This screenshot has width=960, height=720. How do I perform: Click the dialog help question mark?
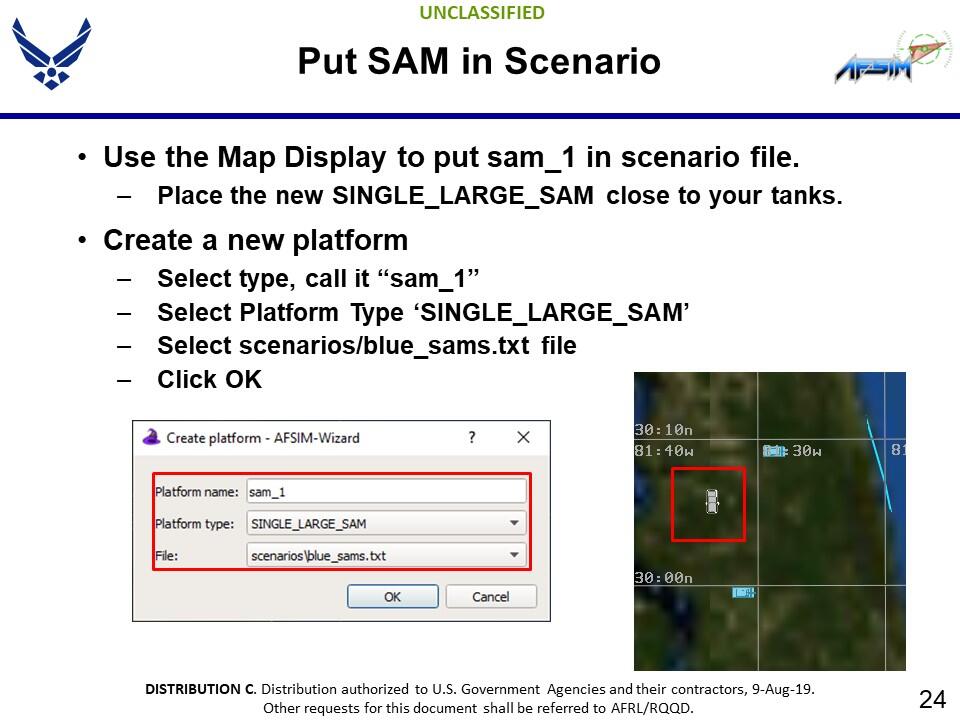point(471,437)
